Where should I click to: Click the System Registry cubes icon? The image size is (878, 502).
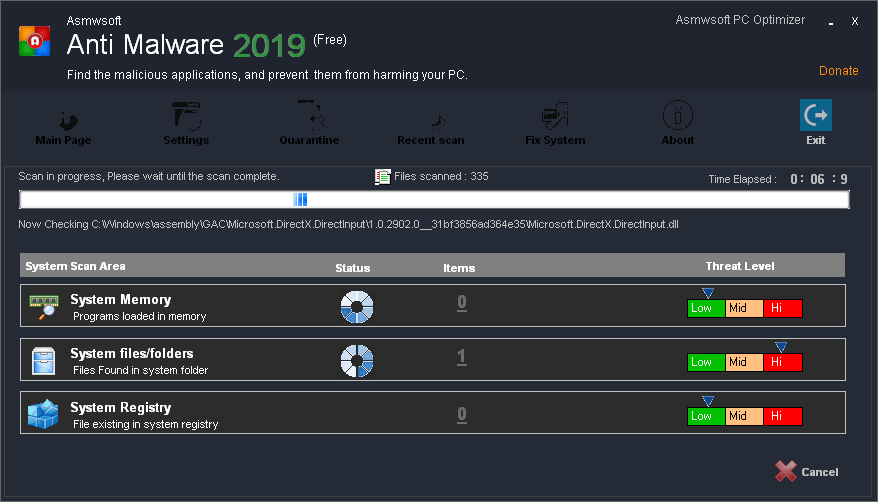43,414
